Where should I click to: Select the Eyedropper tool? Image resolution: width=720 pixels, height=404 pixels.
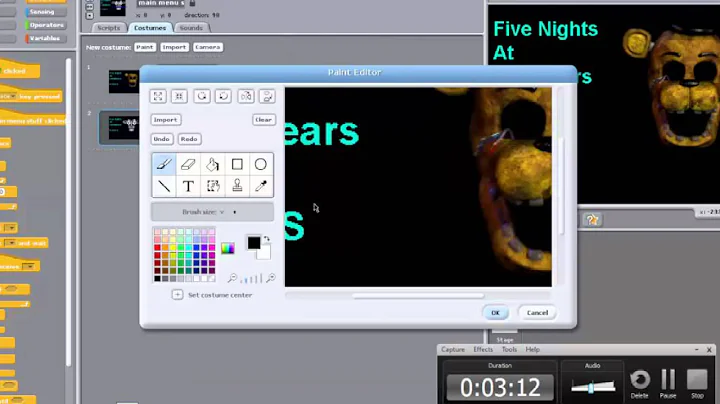click(261, 186)
